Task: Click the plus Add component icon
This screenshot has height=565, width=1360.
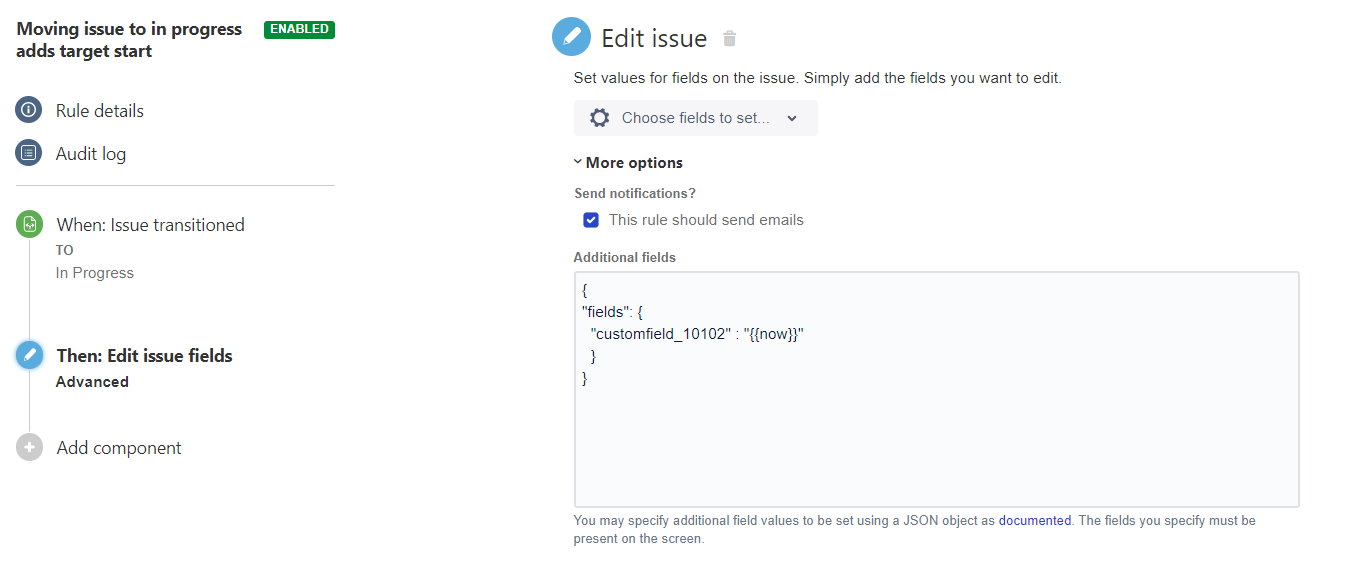Action: click(x=29, y=448)
